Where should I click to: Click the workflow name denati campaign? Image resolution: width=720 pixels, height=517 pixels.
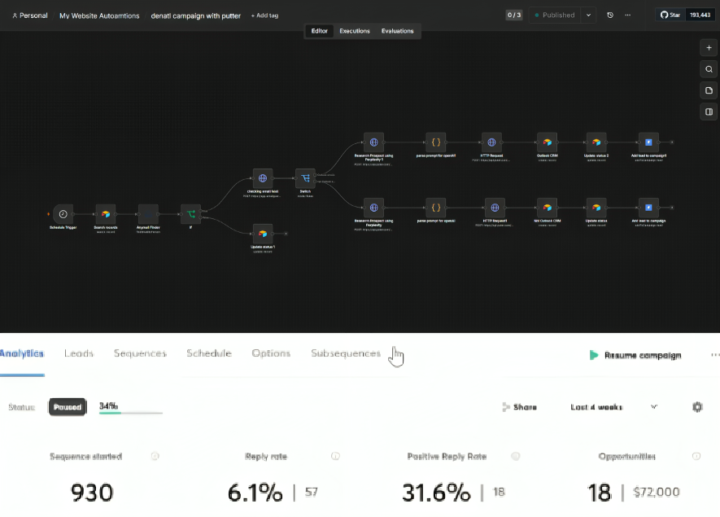click(x=196, y=16)
